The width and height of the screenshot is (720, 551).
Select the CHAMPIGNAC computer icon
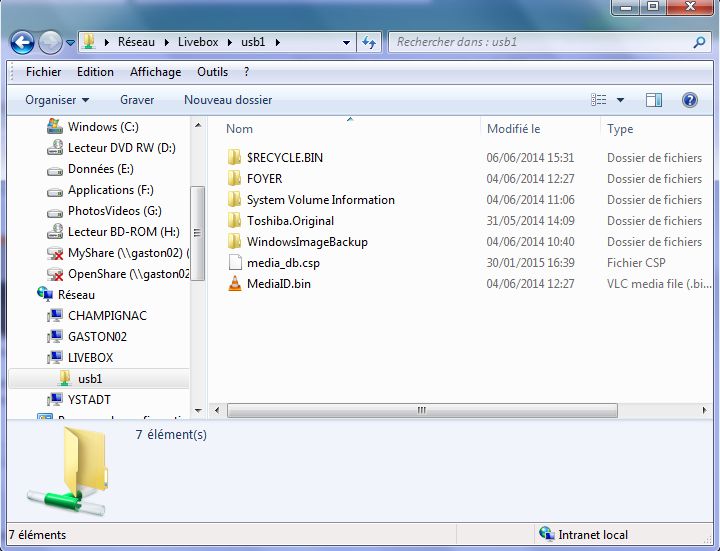point(55,315)
